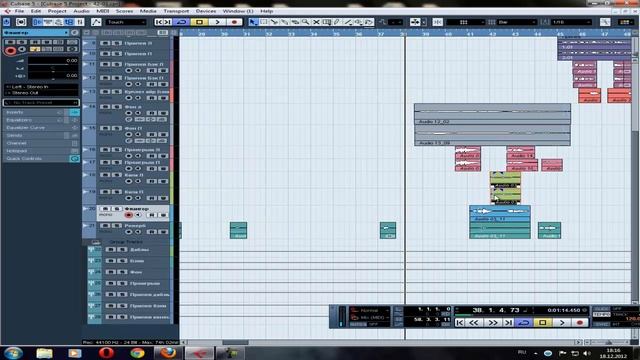640x360 pixels.
Task: Click the Activate Project icon in toolbar
Action: coord(7,22)
